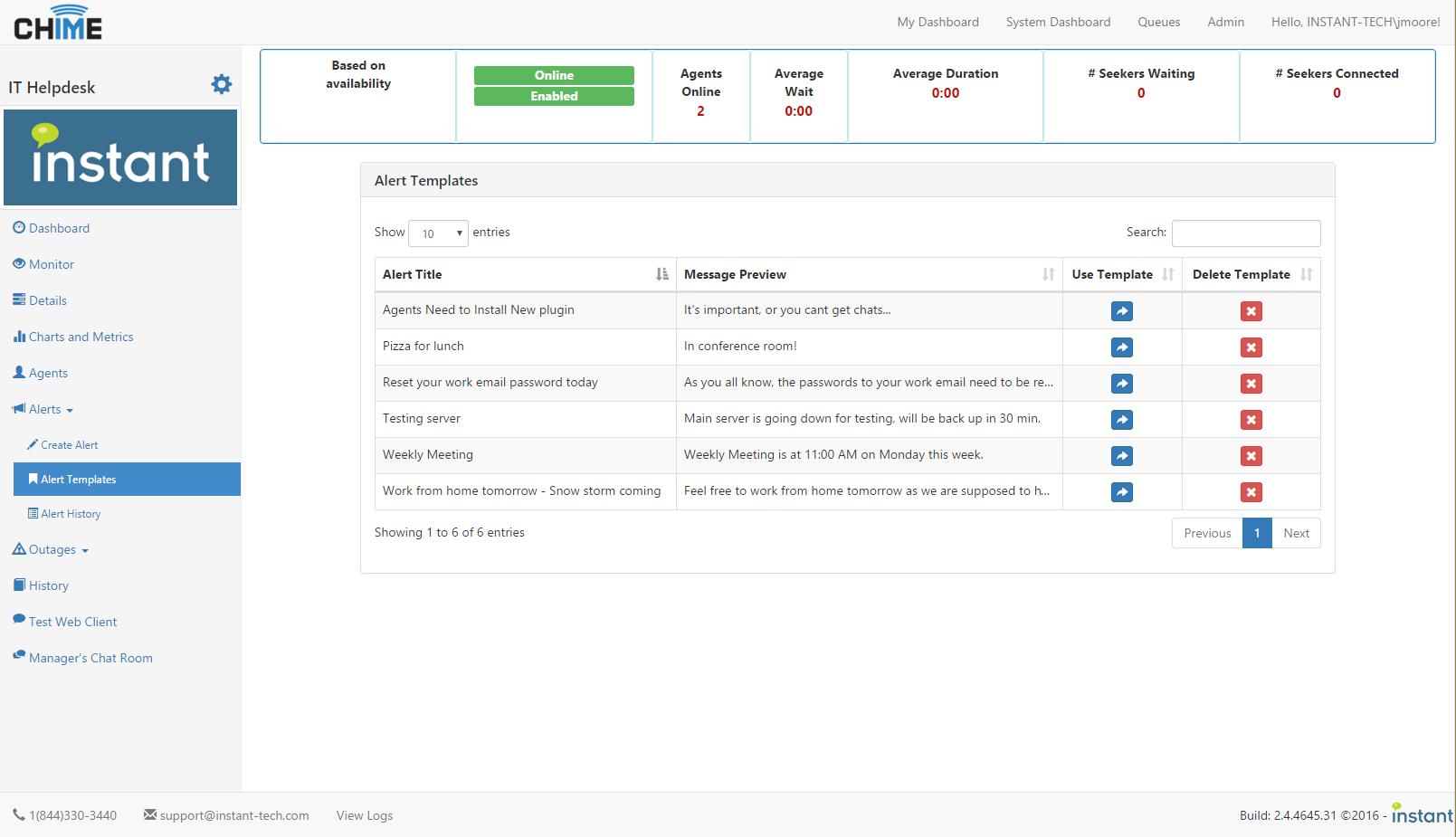Click the Hello INSTANT-TECH\jmoore user link
This screenshot has width=1456, height=837.
[x=1356, y=22]
